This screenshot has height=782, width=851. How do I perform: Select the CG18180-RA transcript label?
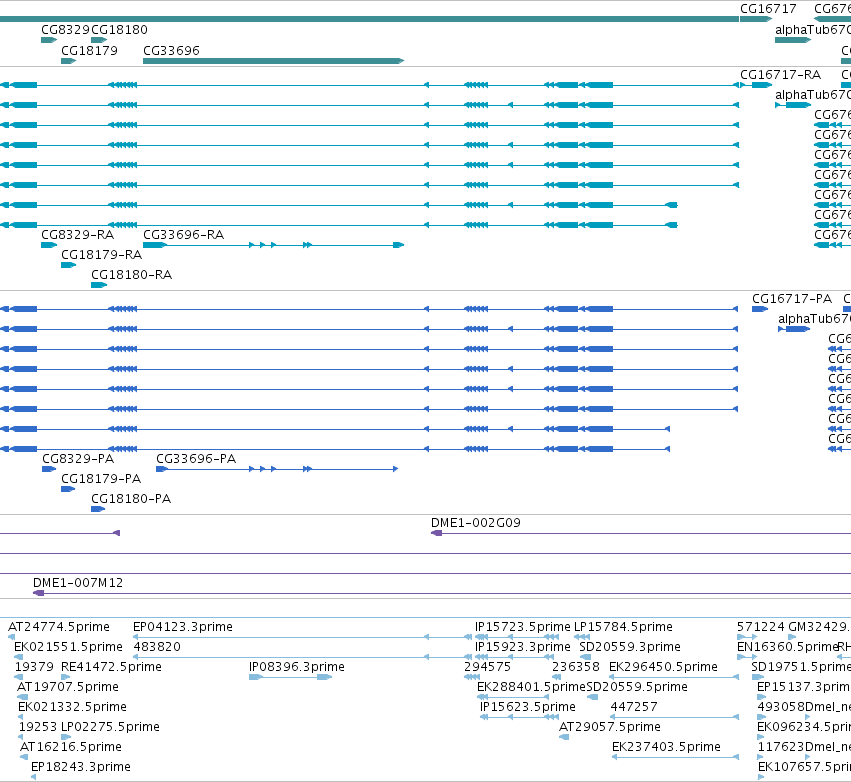131,275
